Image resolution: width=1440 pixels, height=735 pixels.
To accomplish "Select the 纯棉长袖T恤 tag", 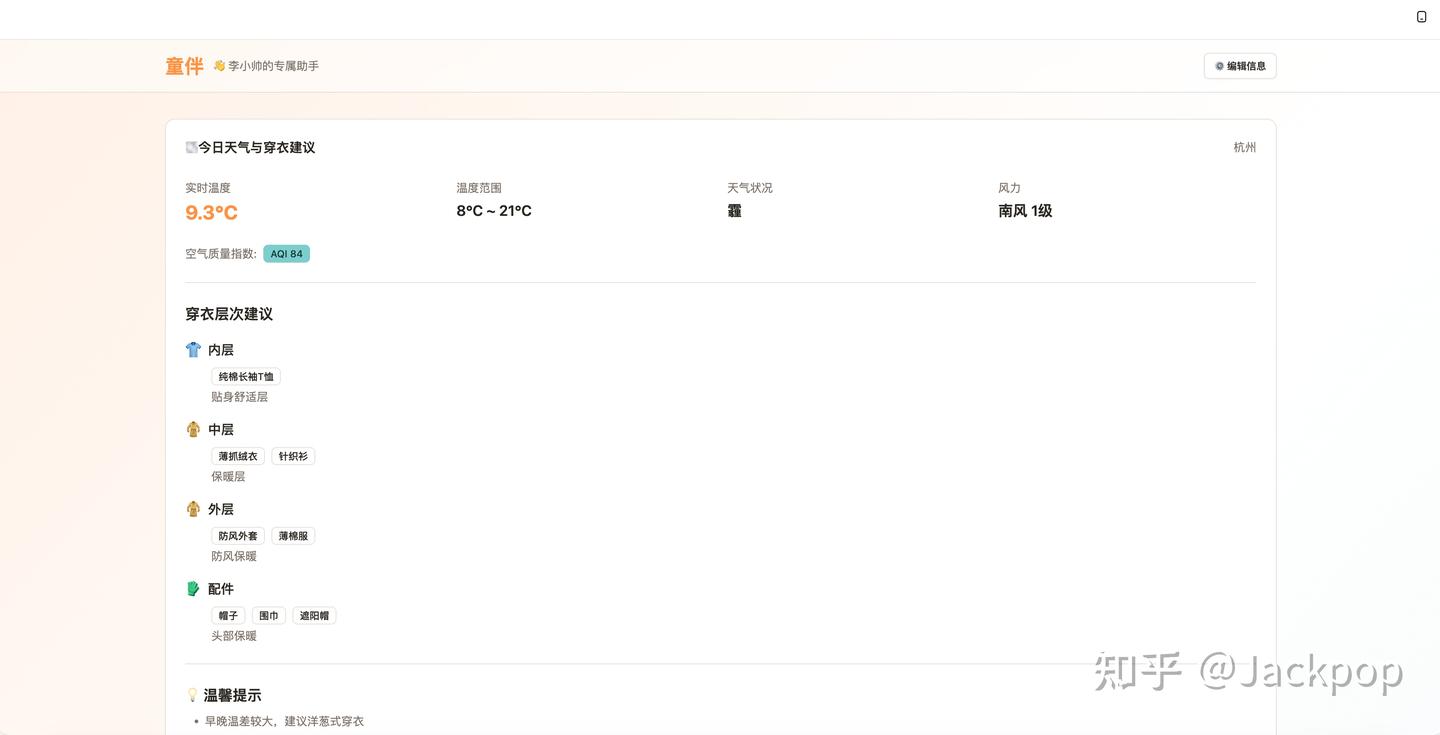I will pyautogui.click(x=246, y=377).
